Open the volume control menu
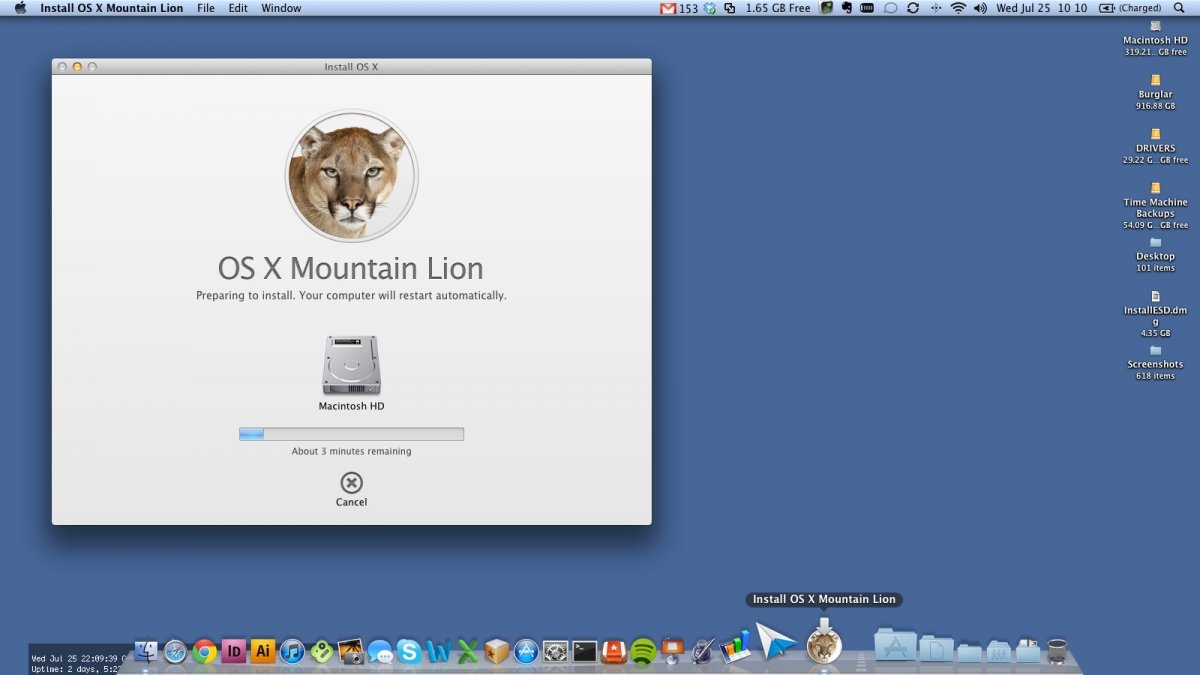The width and height of the screenshot is (1200, 675). [x=980, y=8]
